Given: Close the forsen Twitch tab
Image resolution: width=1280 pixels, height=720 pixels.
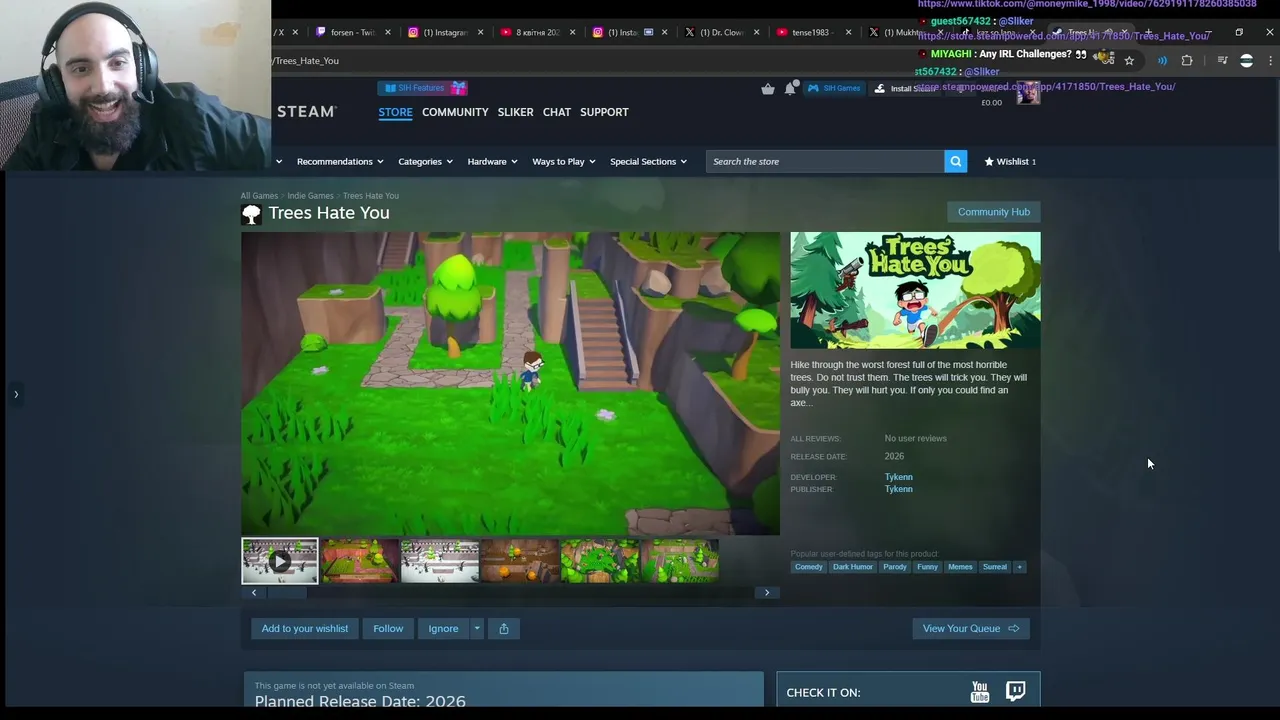Looking at the screenshot, I should click(388, 32).
